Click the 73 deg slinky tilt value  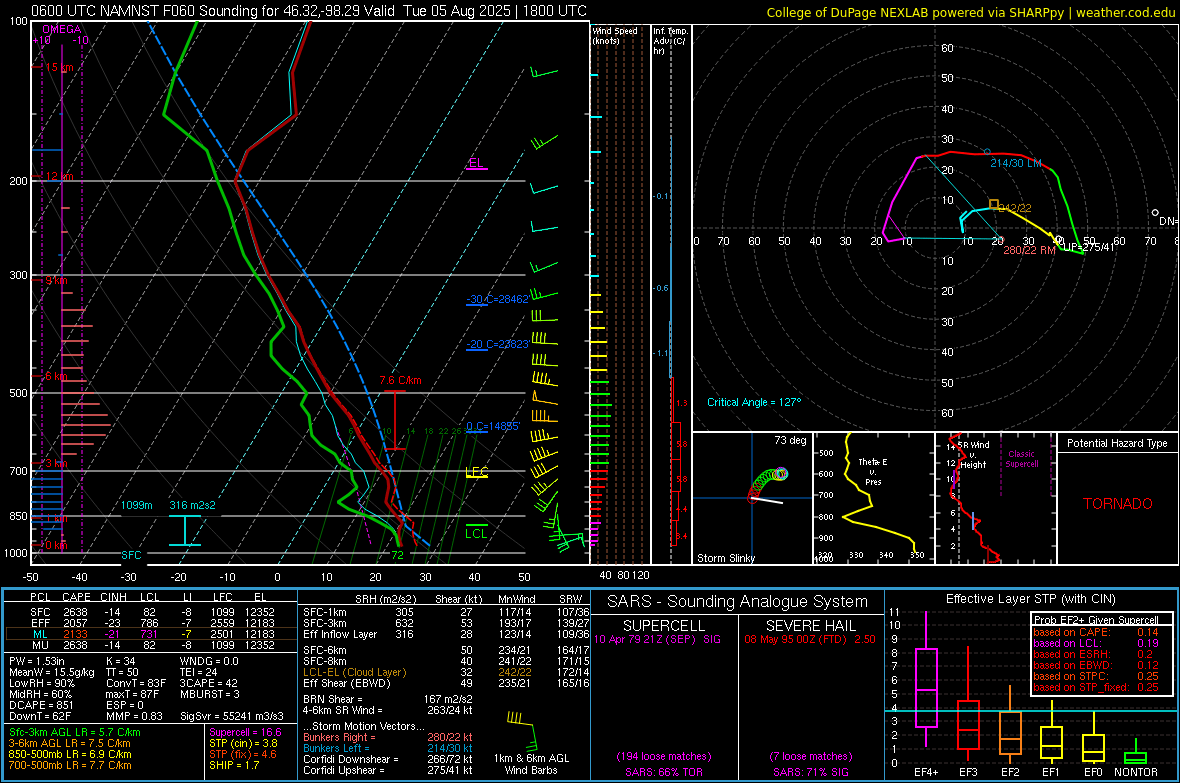[x=790, y=440]
